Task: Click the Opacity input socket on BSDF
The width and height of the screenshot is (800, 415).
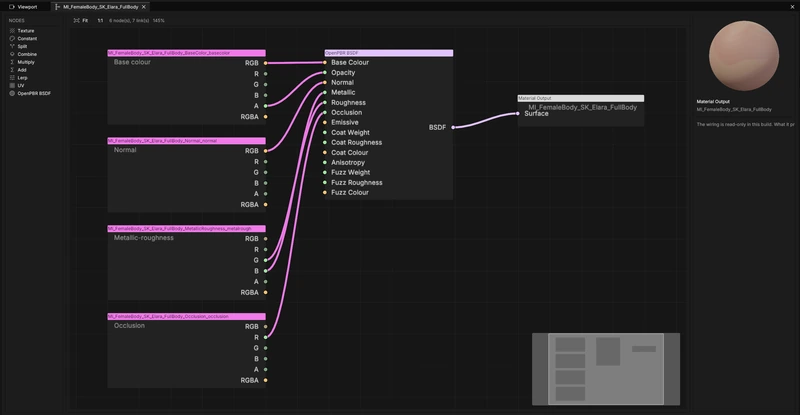Action: coord(324,72)
